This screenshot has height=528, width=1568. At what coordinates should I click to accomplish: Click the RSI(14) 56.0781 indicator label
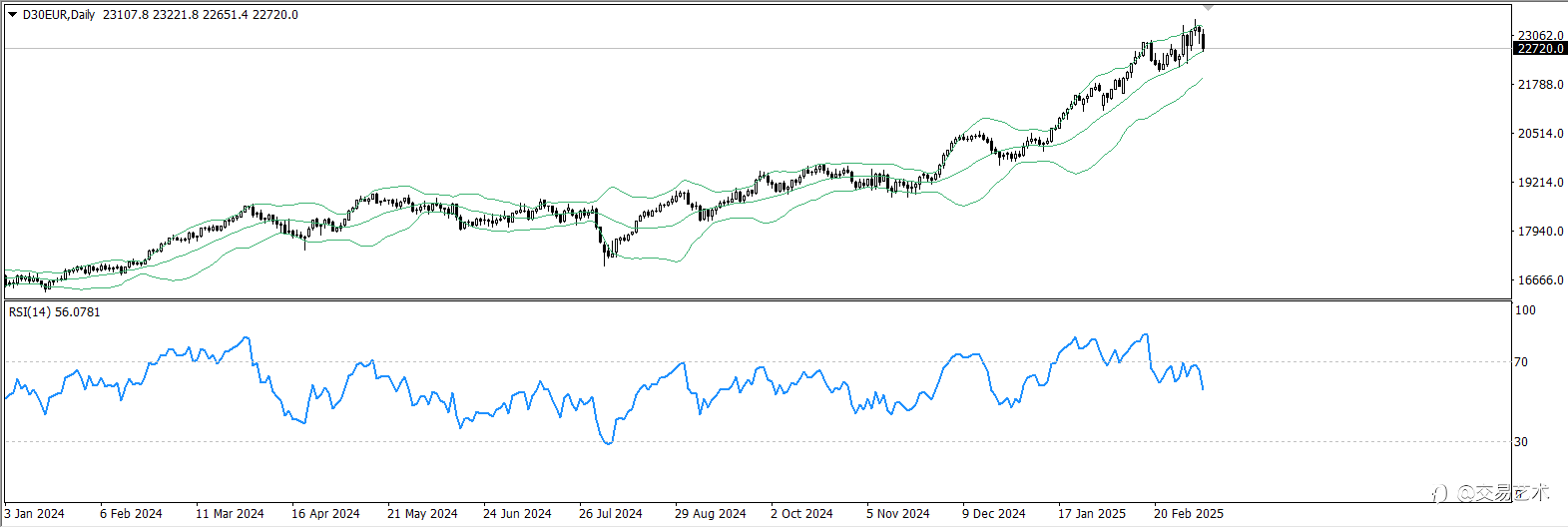(x=55, y=312)
